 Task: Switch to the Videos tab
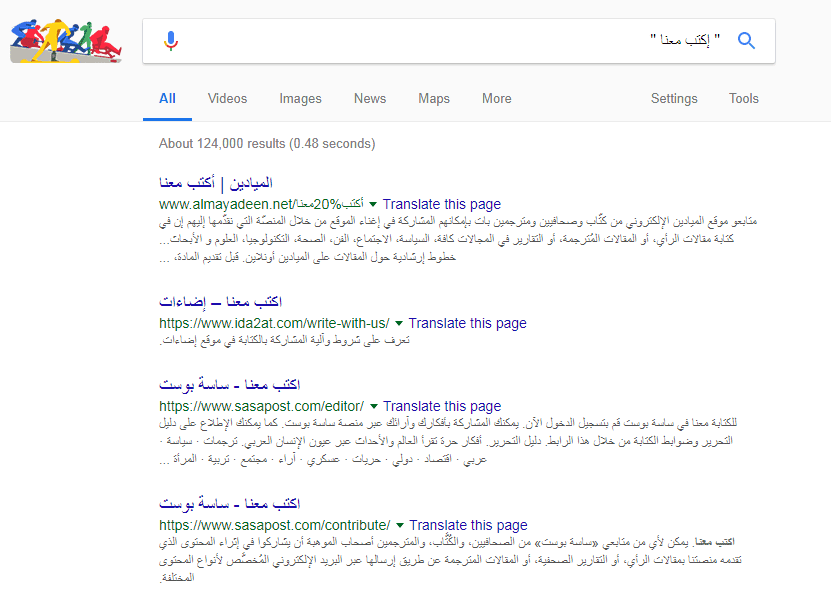click(227, 99)
